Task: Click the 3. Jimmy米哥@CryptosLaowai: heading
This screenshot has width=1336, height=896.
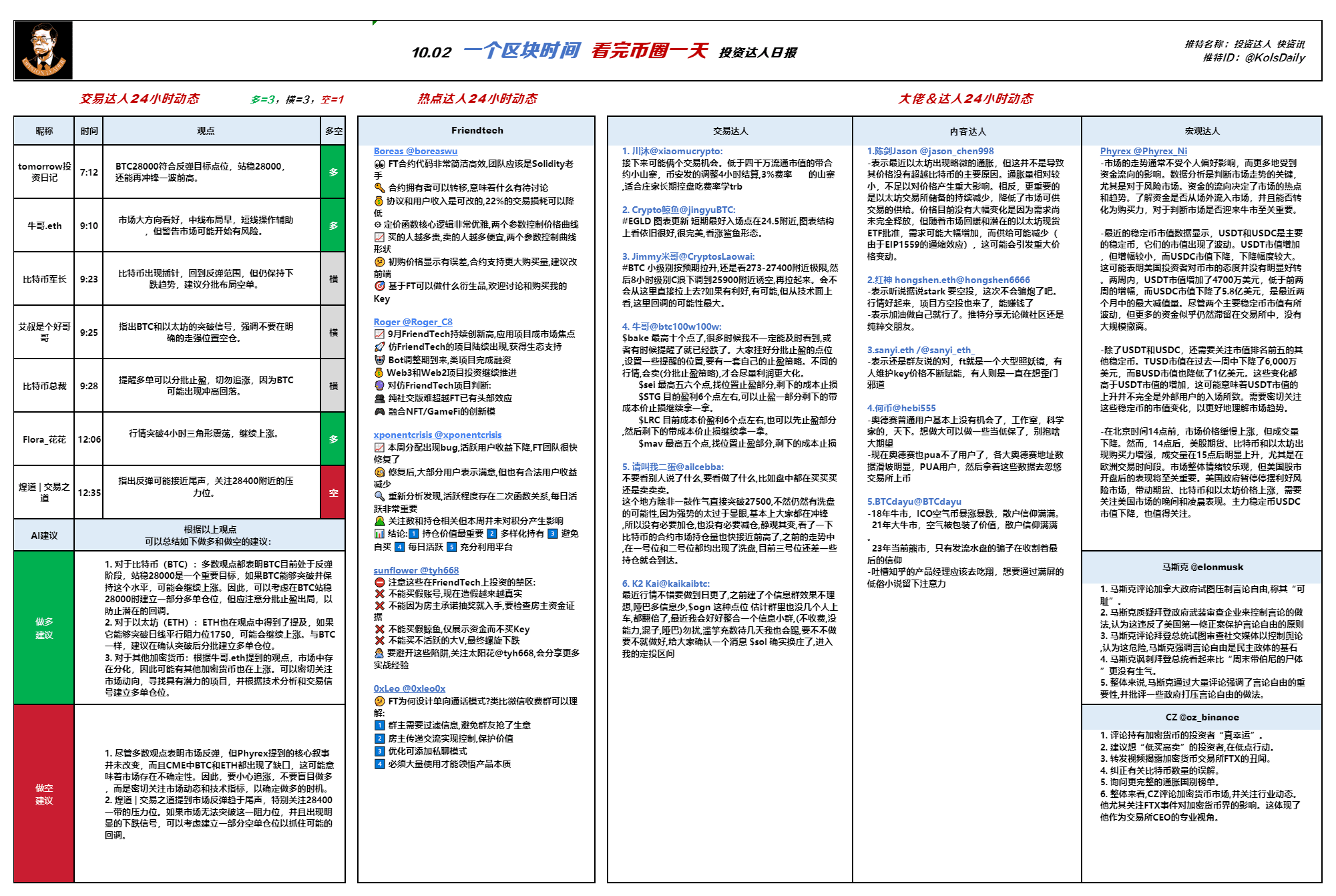Action: click(x=688, y=256)
